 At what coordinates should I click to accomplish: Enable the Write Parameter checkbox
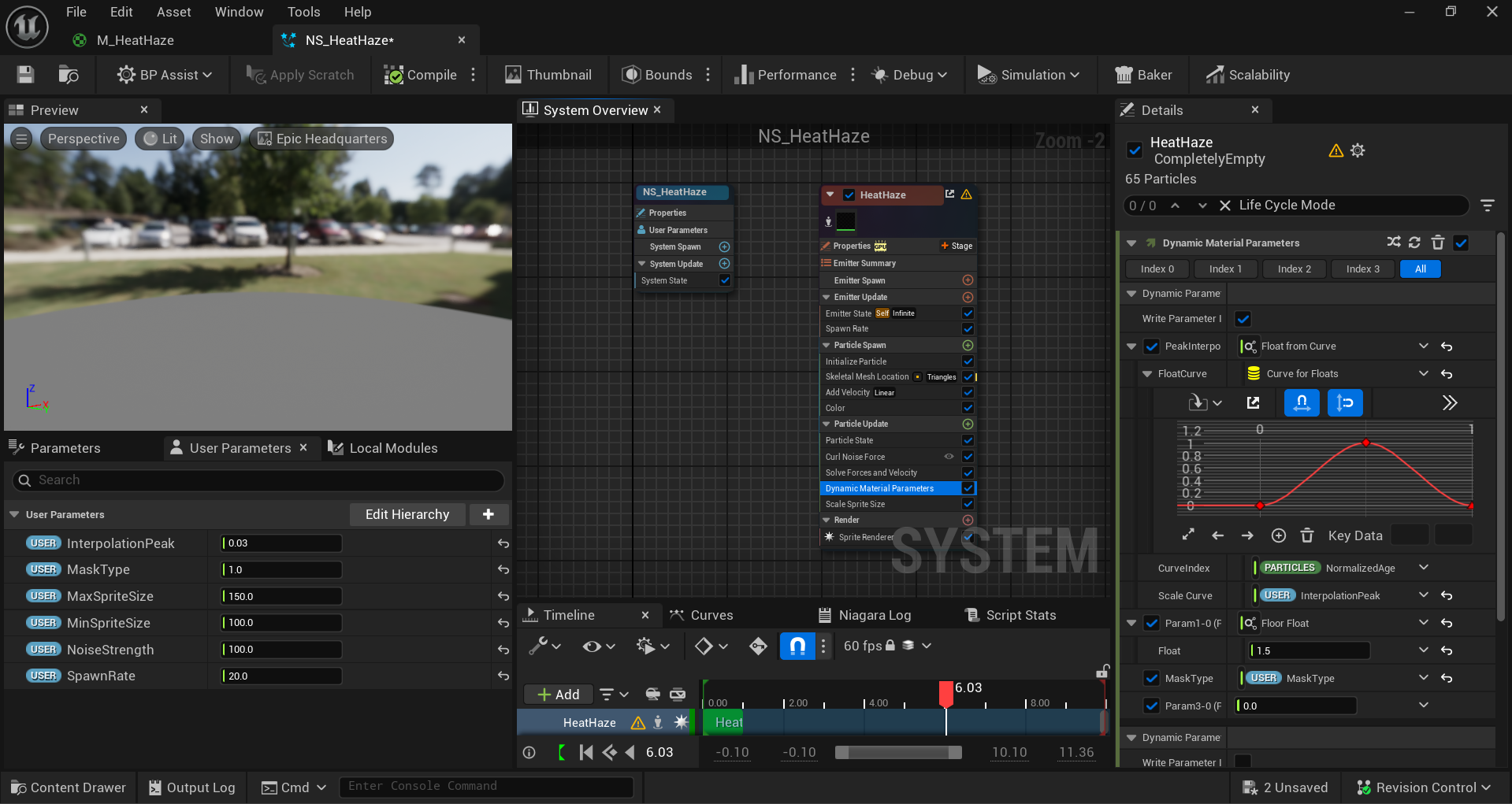1243,319
